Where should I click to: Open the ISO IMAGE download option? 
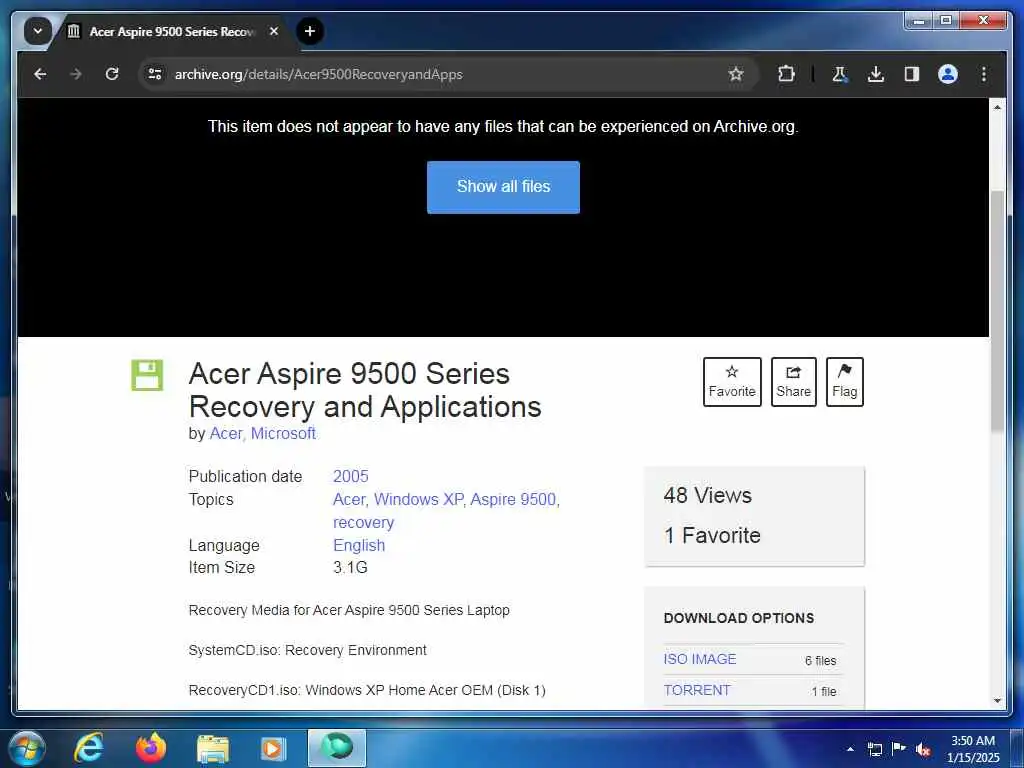[699, 660]
